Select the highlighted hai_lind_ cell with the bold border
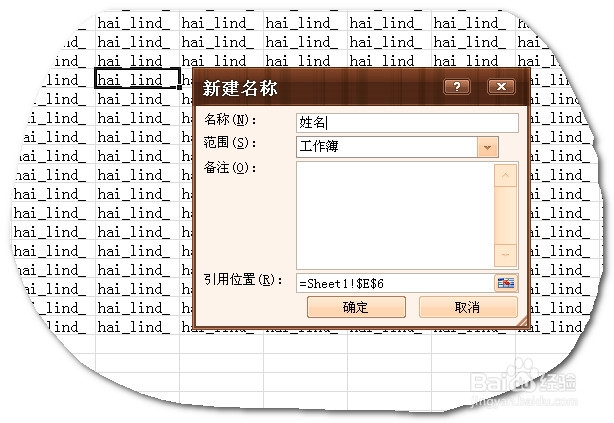 click(x=137, y=78)
